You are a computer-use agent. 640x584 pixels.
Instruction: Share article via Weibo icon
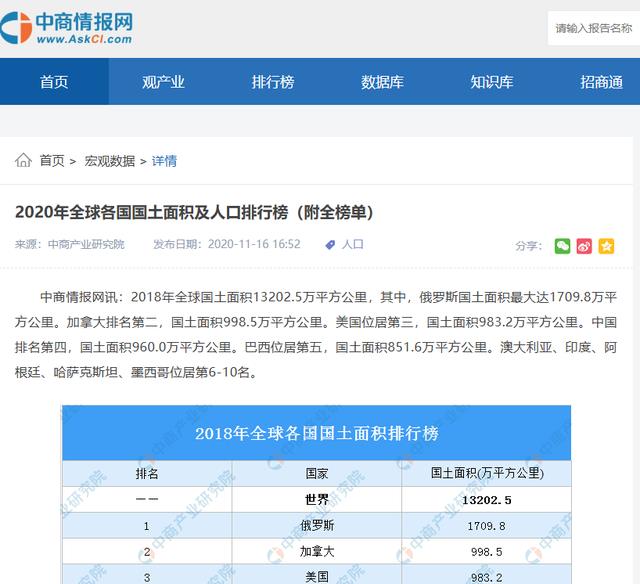[x=584, y=246]
